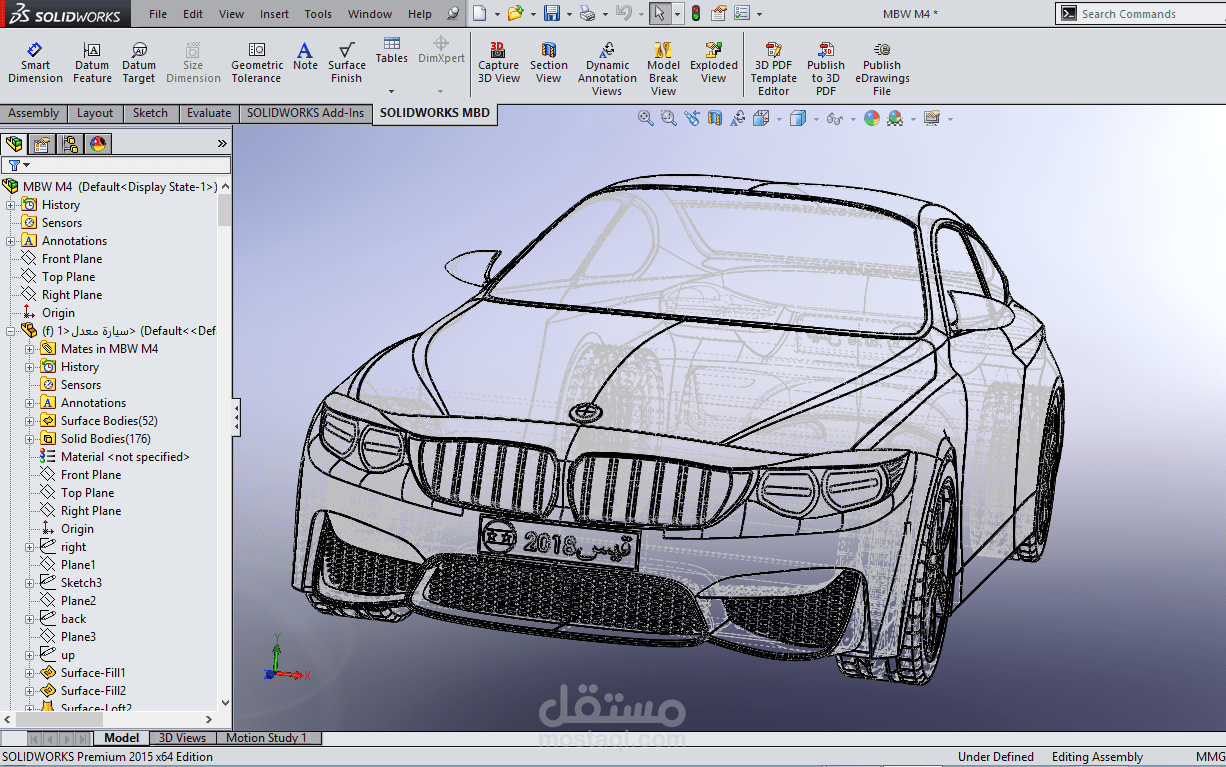Open the FeatureManager design tree tab

14,144
